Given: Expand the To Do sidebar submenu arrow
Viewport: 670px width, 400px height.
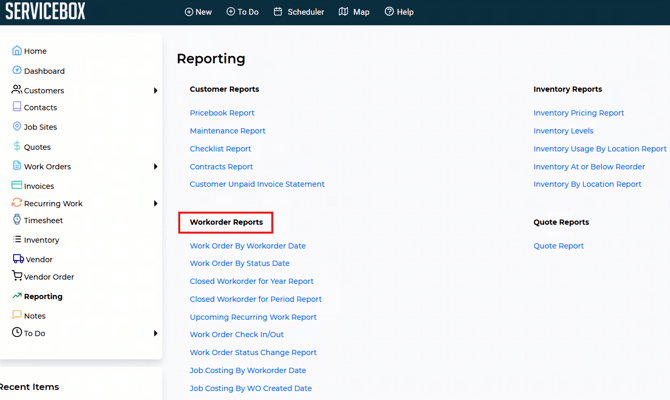Looking at the screenshot, I should click(155, 333).
